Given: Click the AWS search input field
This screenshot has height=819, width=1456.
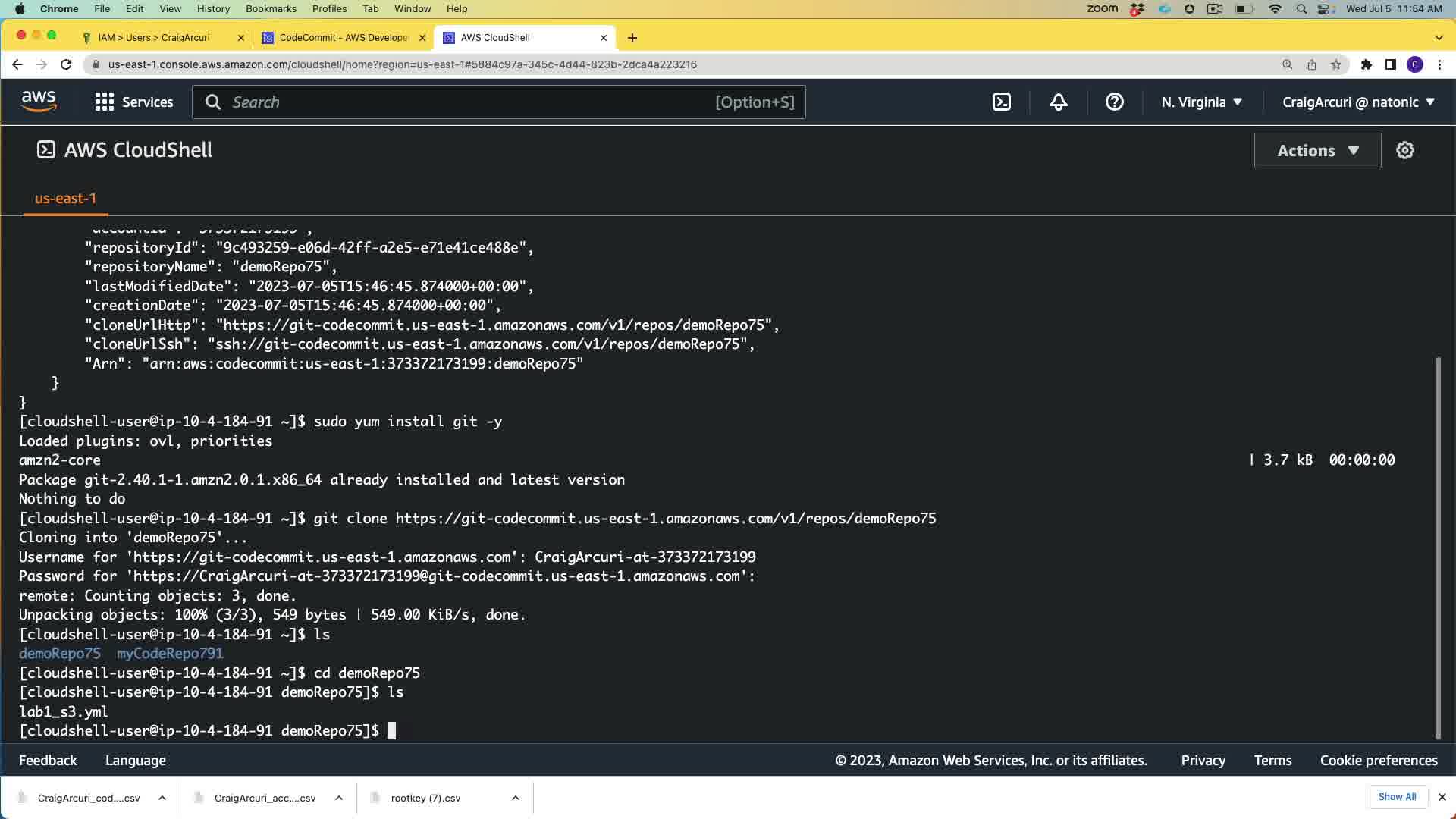Looking at the screenshot, I should (x=470, y=102).
